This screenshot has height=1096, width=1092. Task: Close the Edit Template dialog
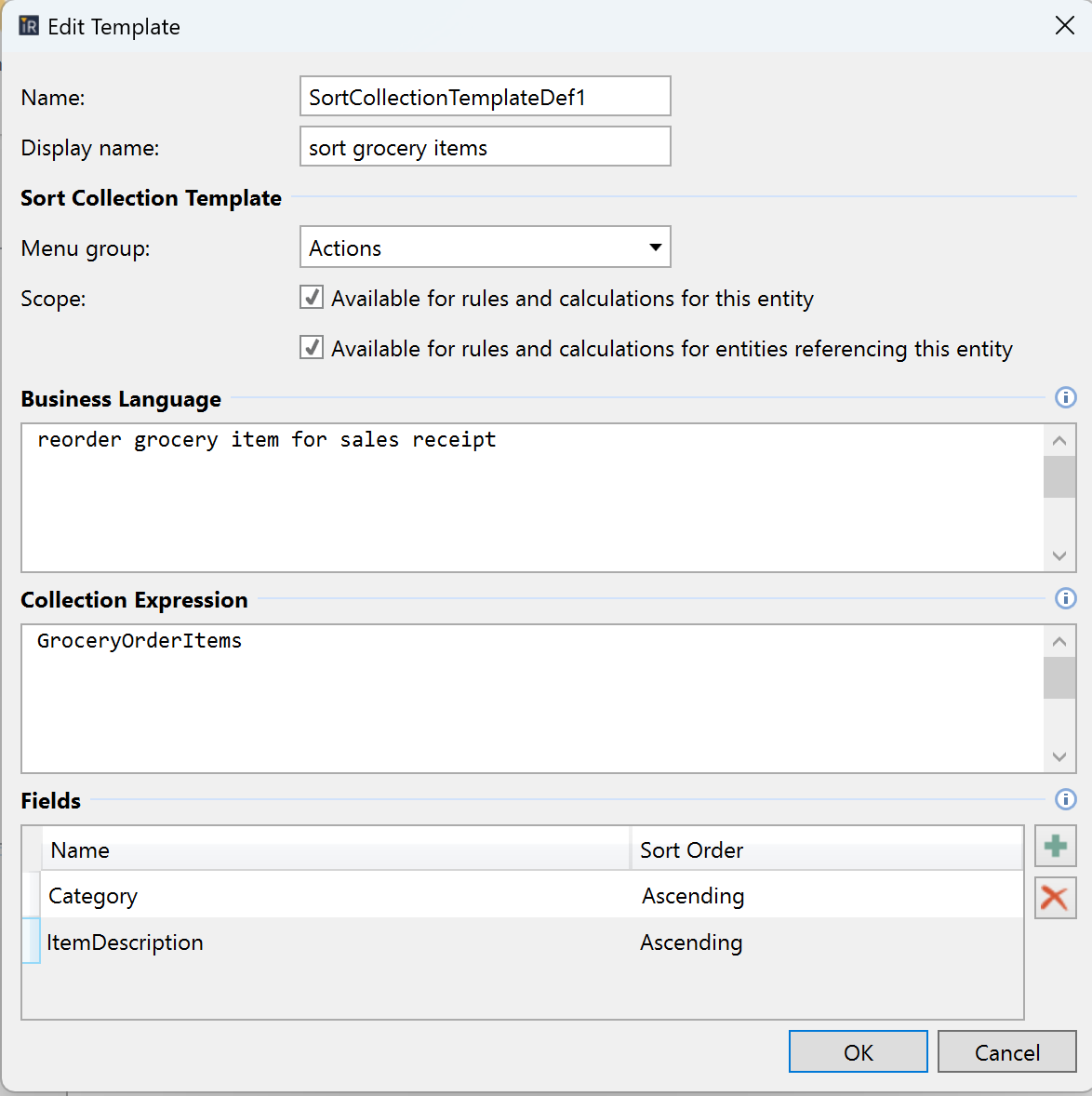pyautogui.click(x=1065, y=26)
